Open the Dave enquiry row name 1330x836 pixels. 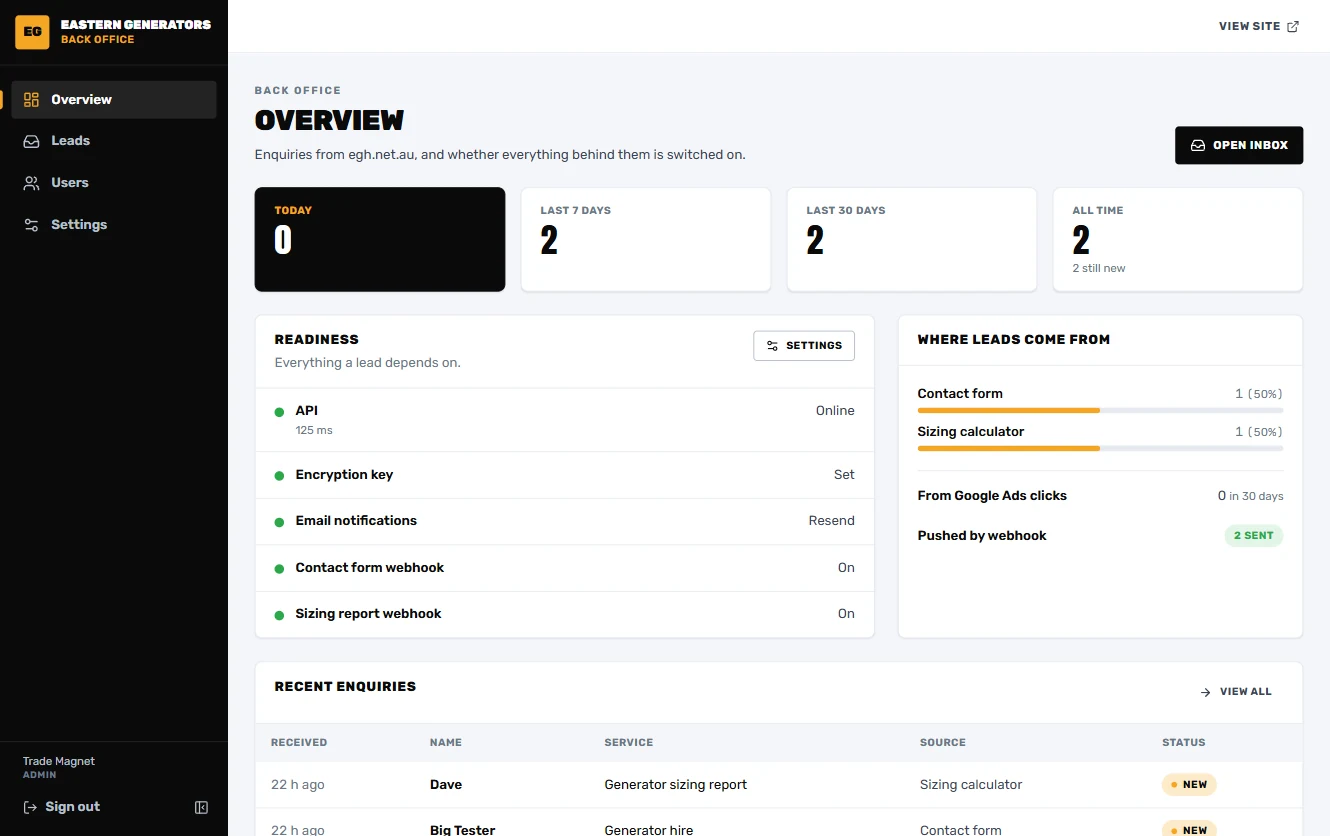click(446, 785)
